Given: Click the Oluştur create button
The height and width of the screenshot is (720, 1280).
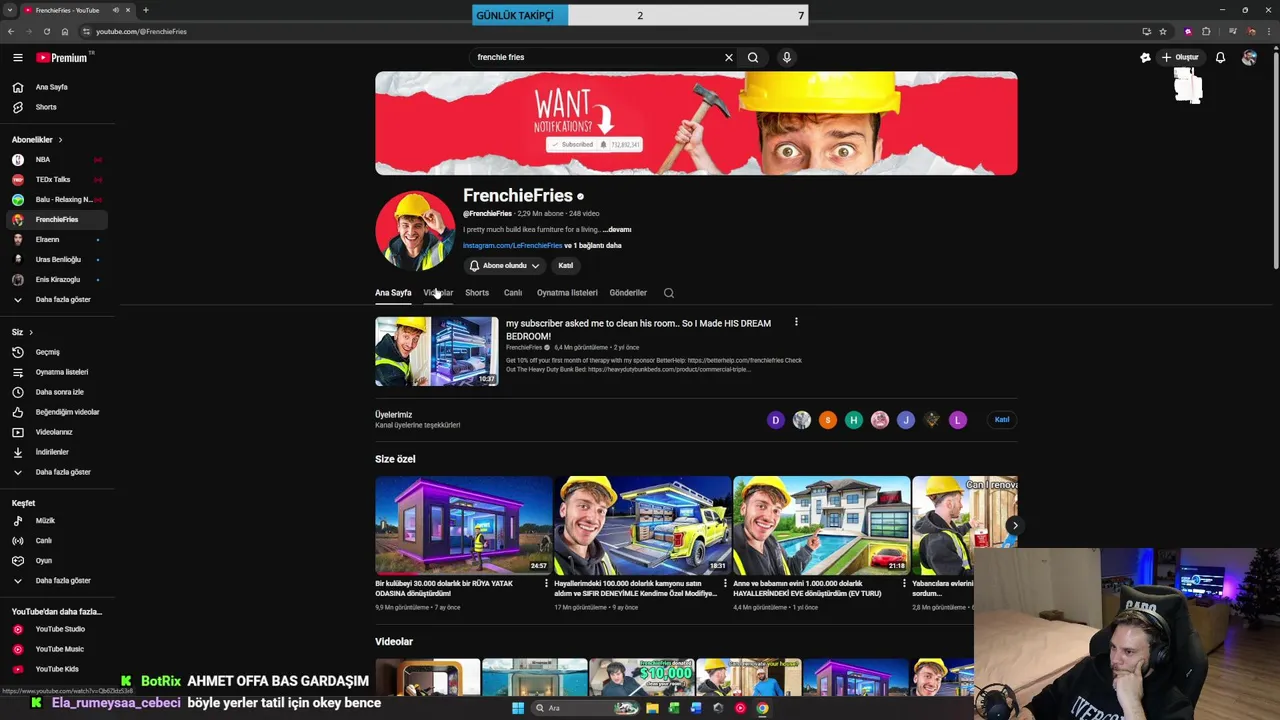Looking at the screenshot, I should (1180, 57).
